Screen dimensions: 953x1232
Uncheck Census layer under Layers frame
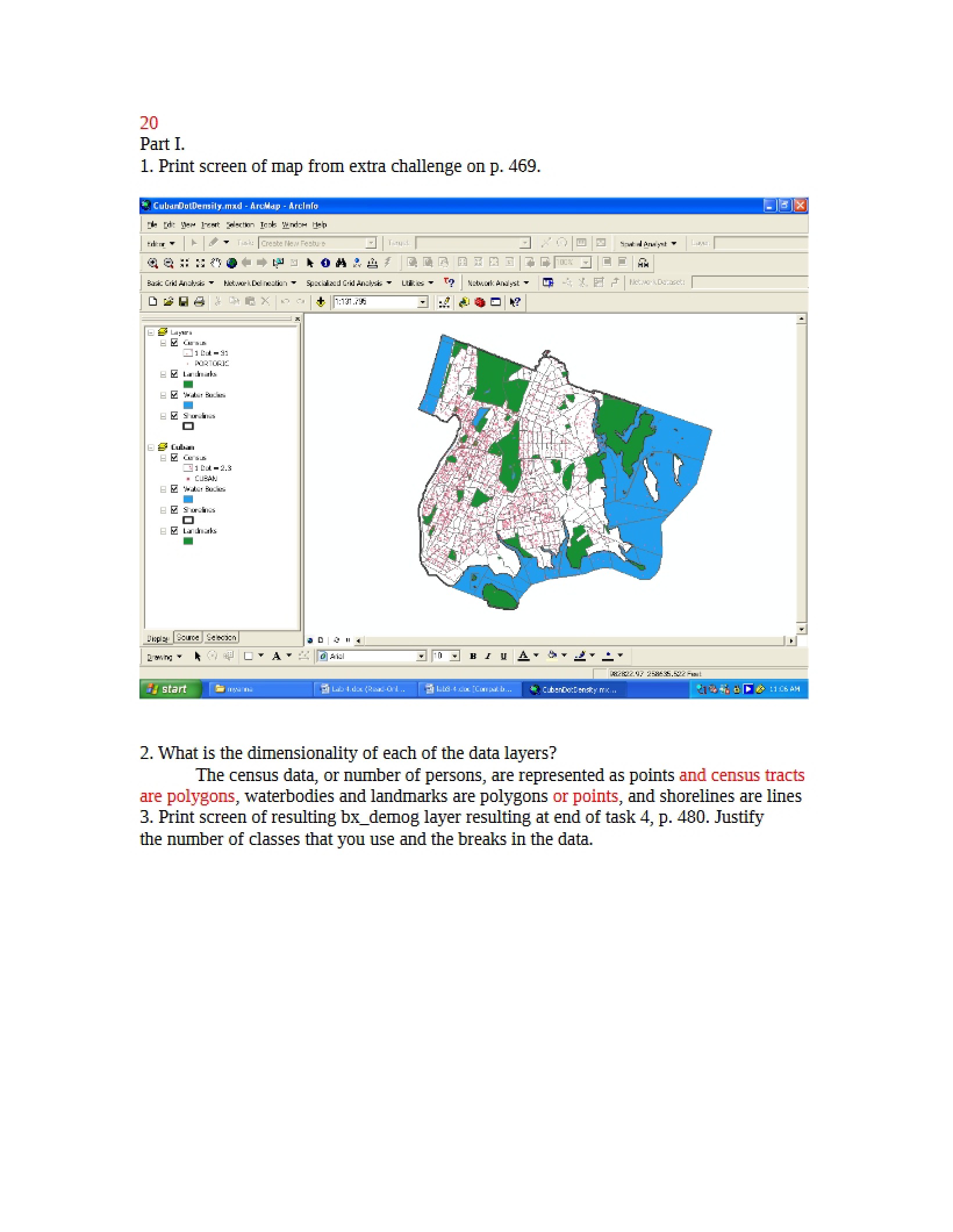coord(174,343)
